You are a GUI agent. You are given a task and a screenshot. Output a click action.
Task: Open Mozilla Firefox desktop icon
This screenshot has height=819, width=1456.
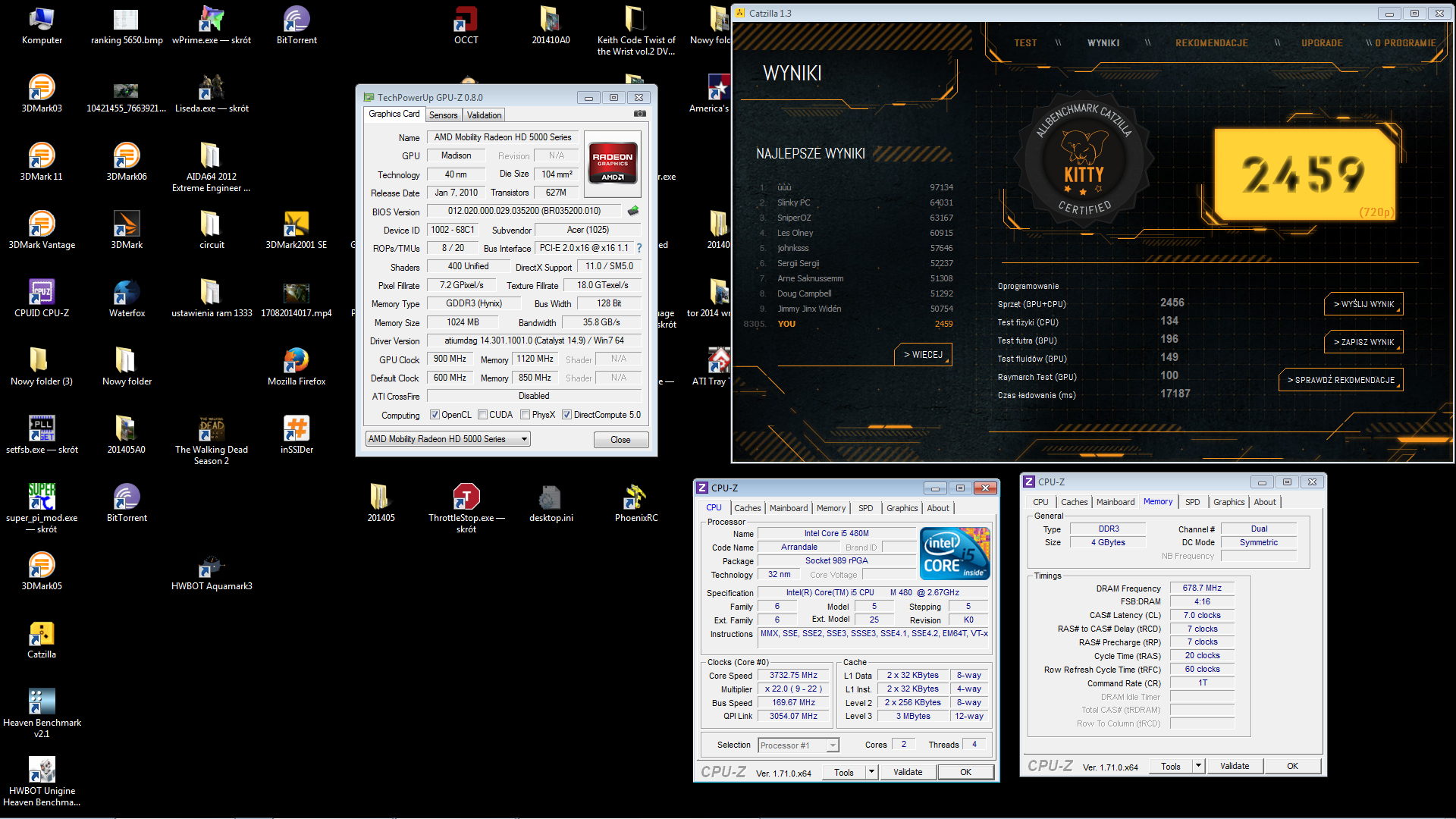click(297, 366)
